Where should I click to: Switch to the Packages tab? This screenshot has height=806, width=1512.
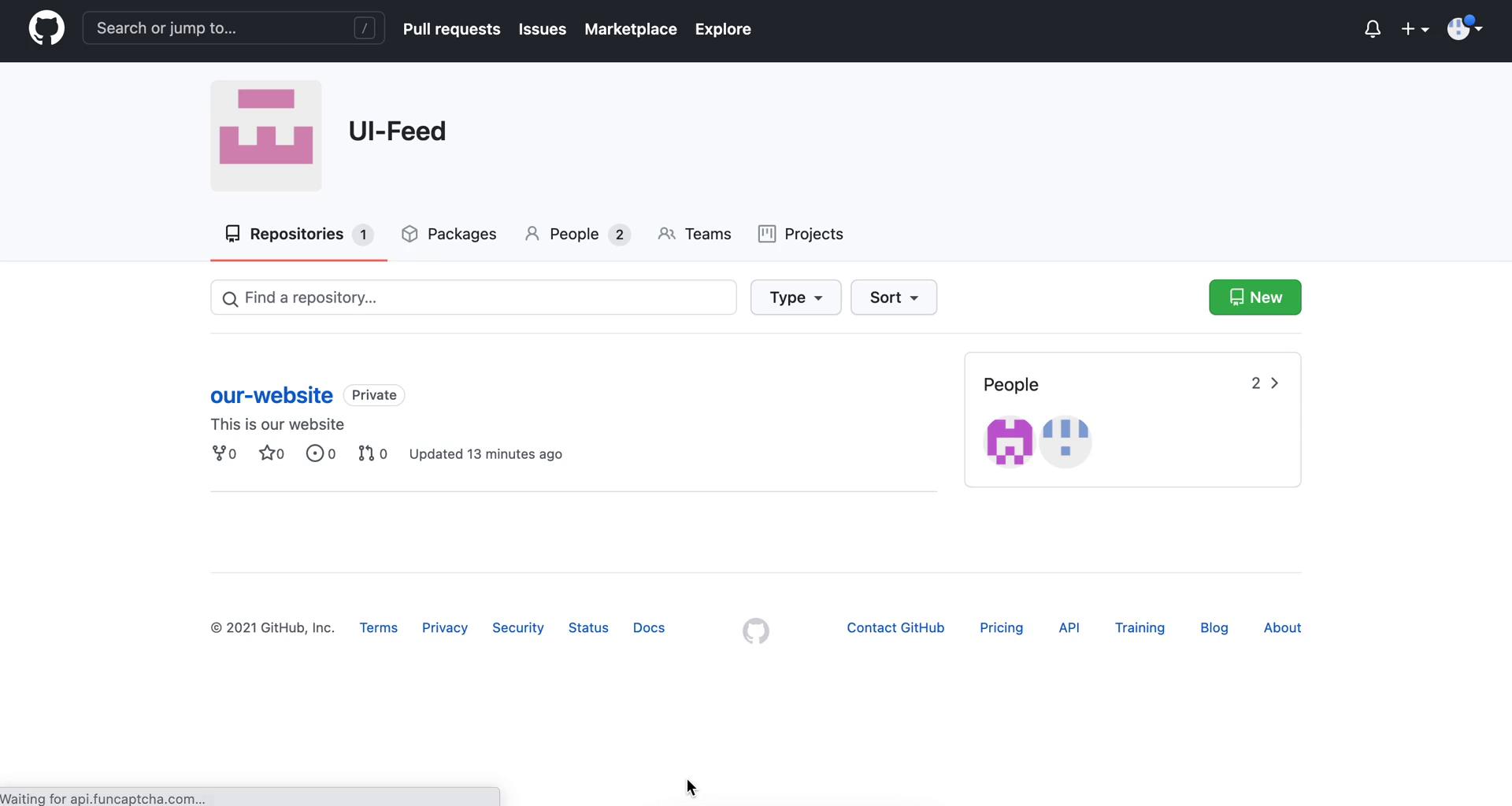point(449,234)
